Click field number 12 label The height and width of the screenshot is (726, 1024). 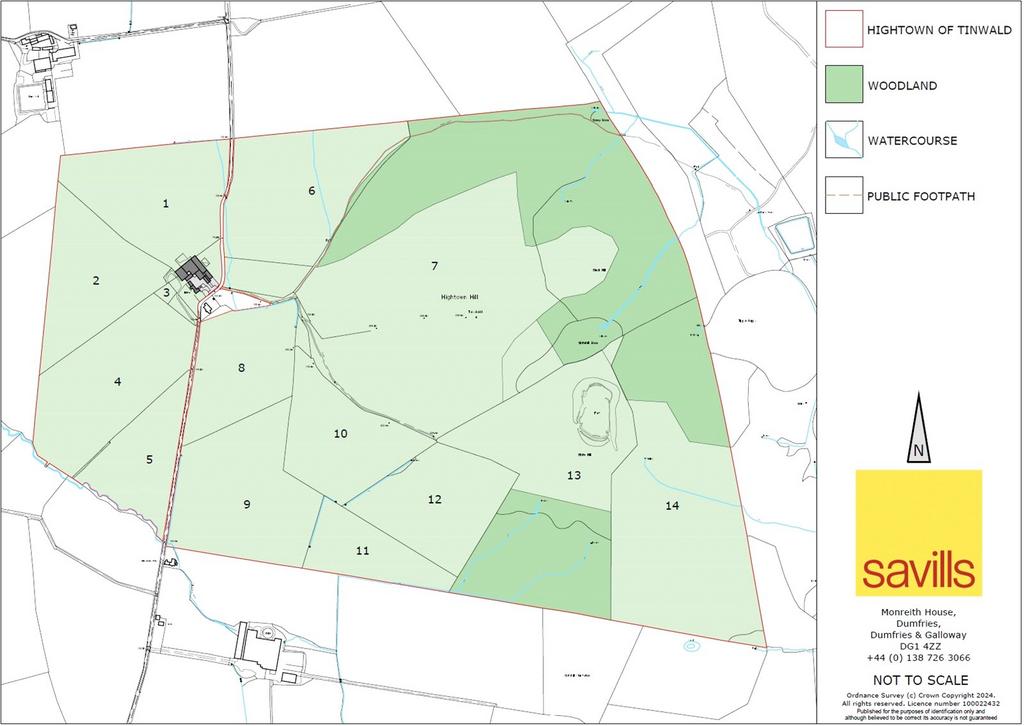pyautogui.click(x=435, y=499)
